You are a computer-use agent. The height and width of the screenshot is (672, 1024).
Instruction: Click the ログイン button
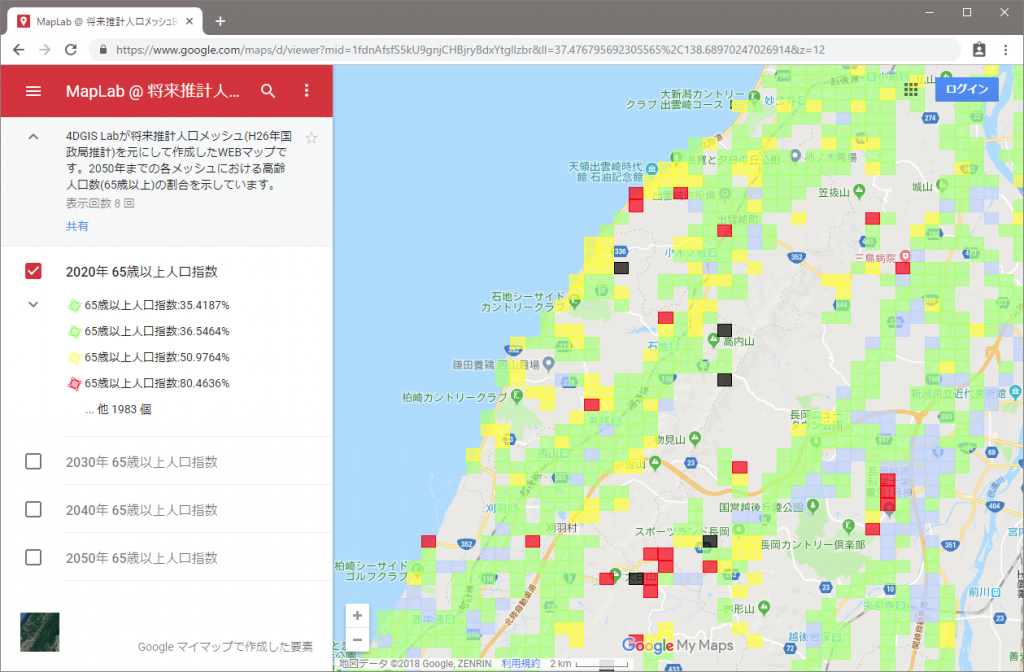pos(967,89)
